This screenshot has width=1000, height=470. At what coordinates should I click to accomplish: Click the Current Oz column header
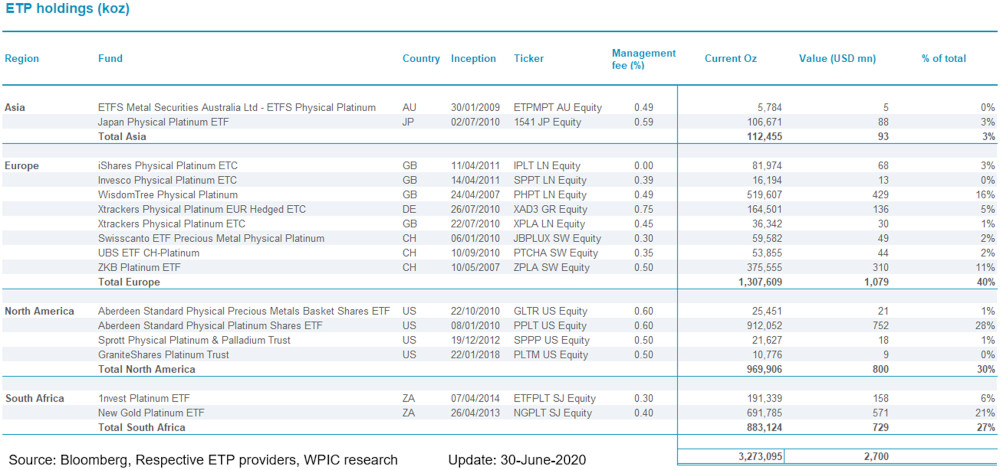coord(730,59)
